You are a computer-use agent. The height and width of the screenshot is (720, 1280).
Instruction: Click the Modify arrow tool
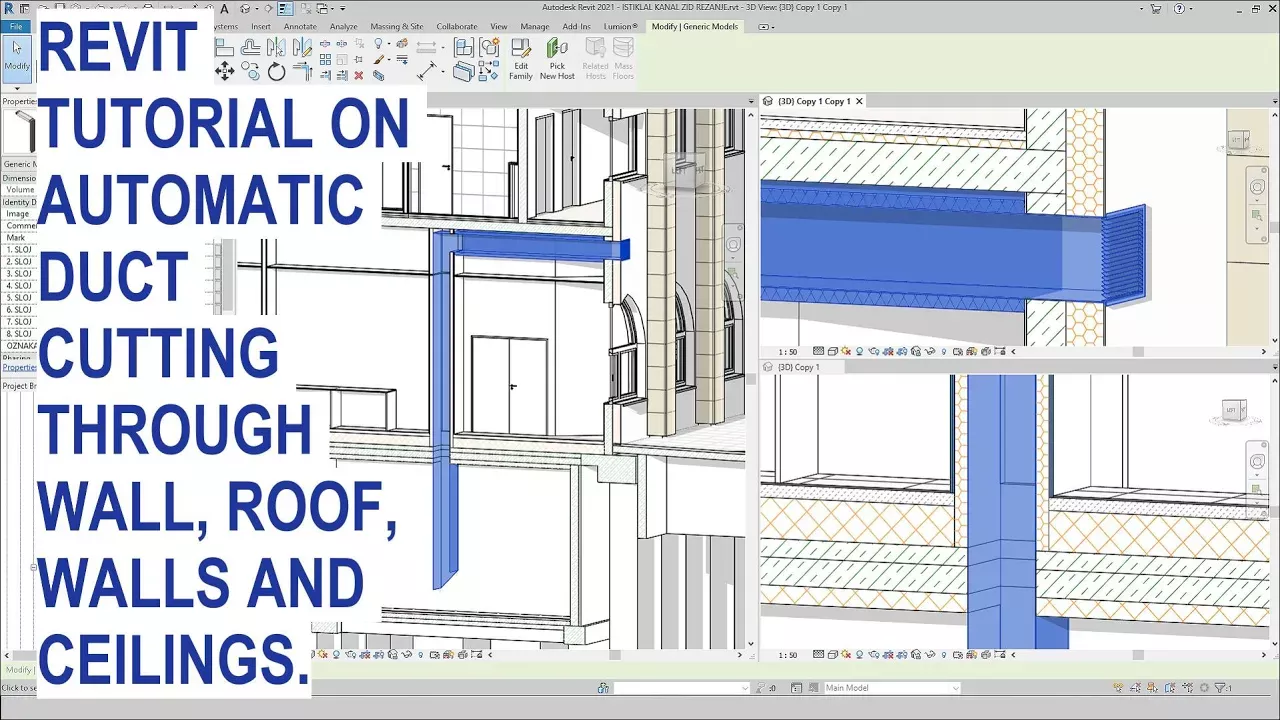tap(17, 54)
